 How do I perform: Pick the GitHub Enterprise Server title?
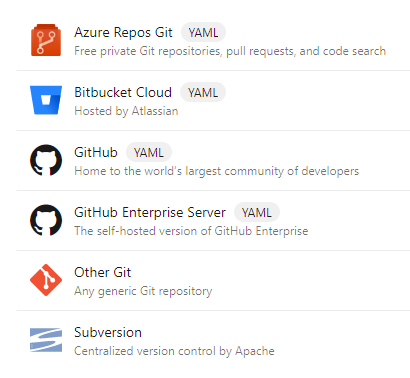[x=150, y=212]
